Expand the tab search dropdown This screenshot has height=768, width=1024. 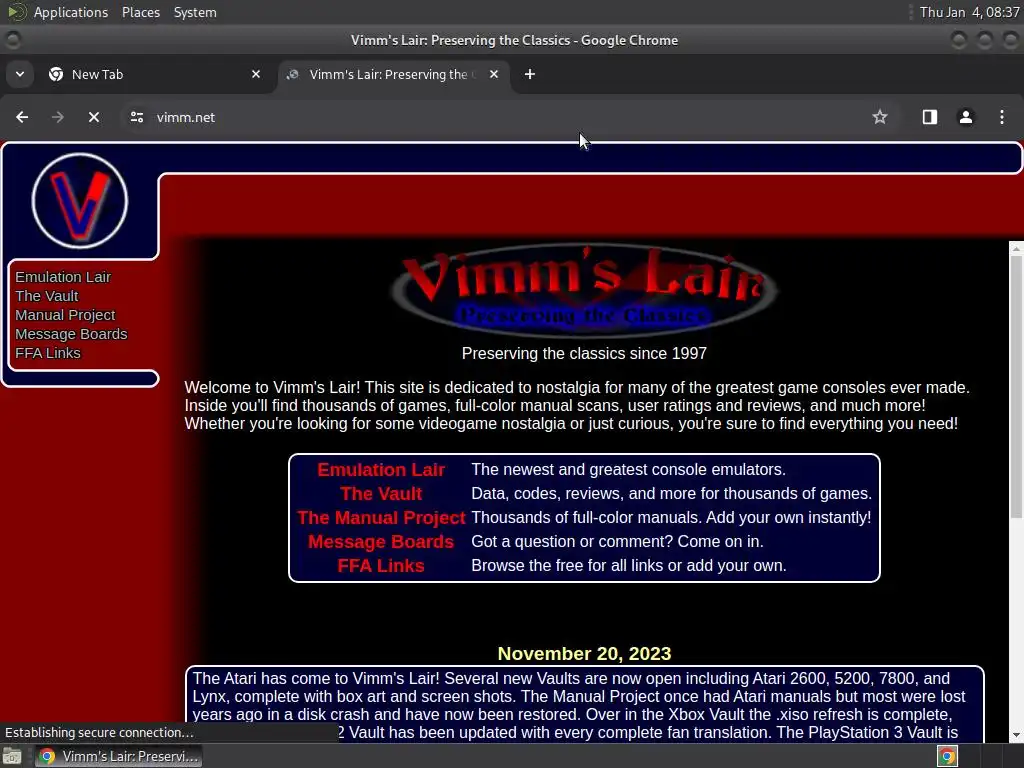(x=20, y=74)
